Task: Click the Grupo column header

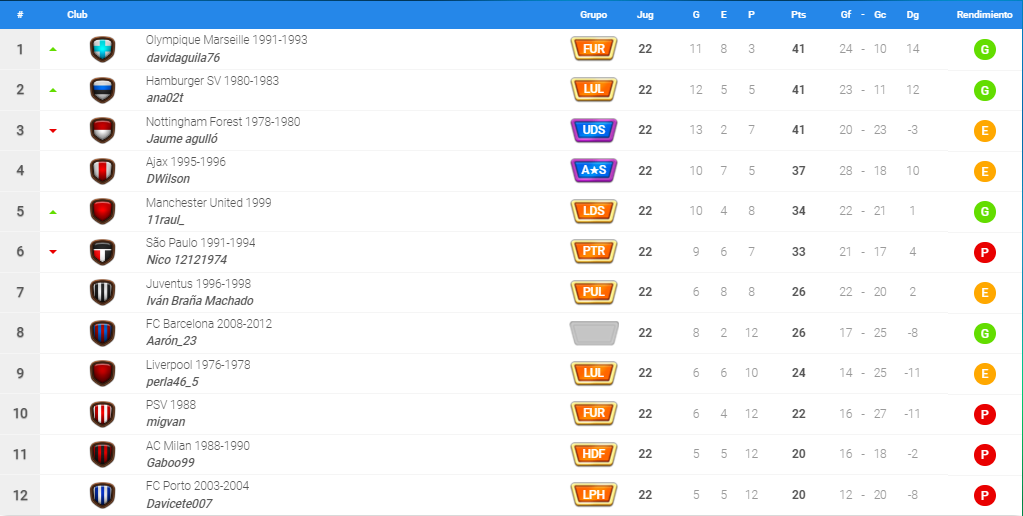Action: [x=594, y=14]
